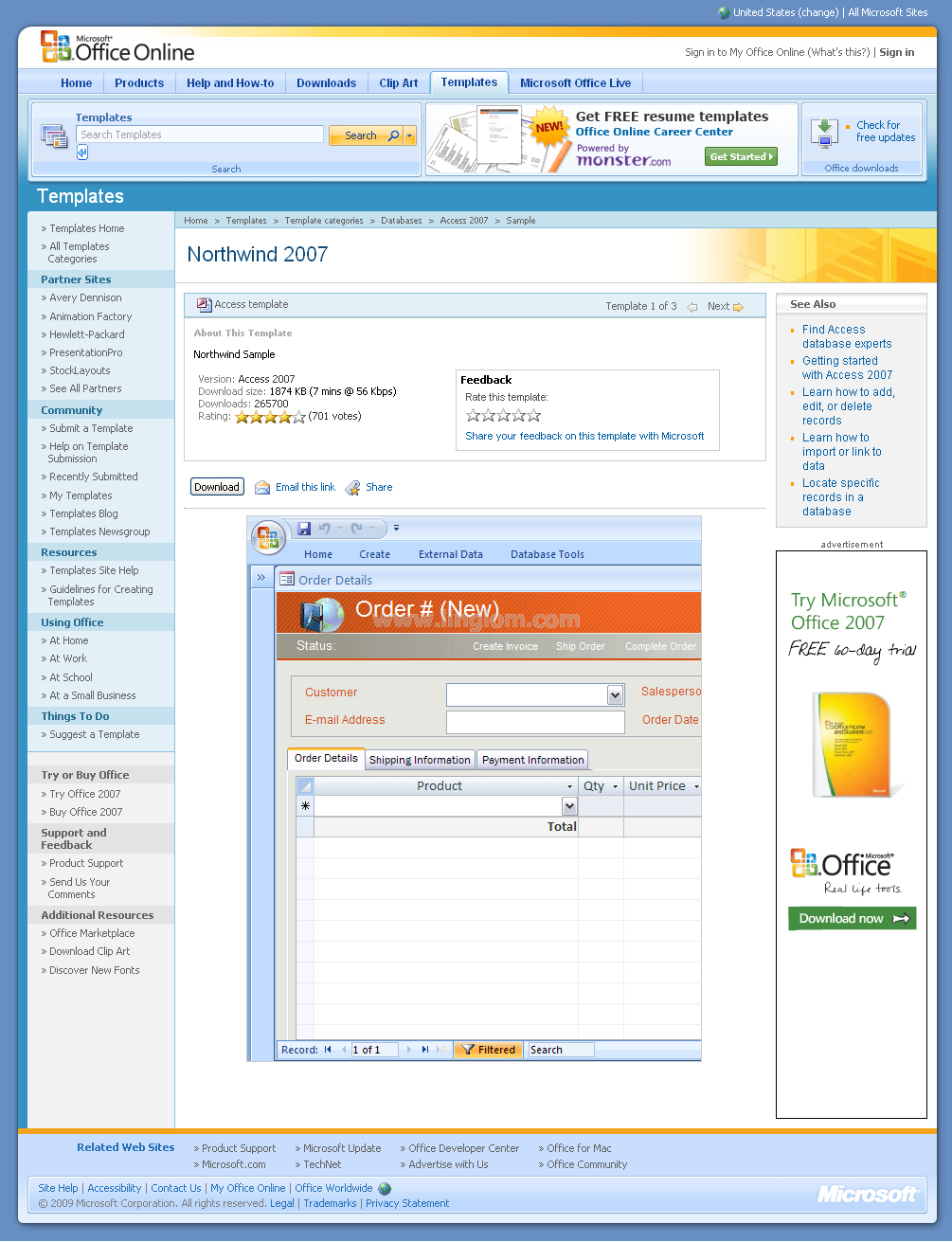Click the Sign in link
This screenshot has height=1242, width=952.
[897, 52]
